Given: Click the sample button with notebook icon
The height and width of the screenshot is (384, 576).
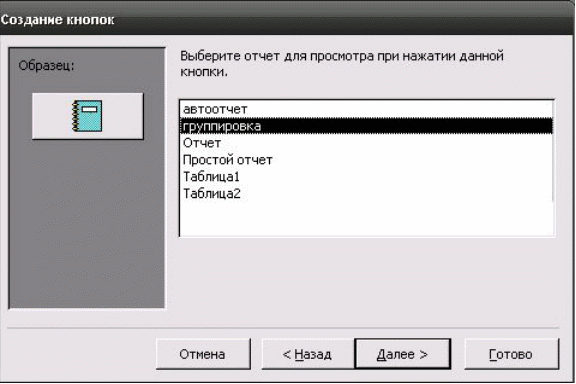Looking at the screenshot, I should point(88,116).
